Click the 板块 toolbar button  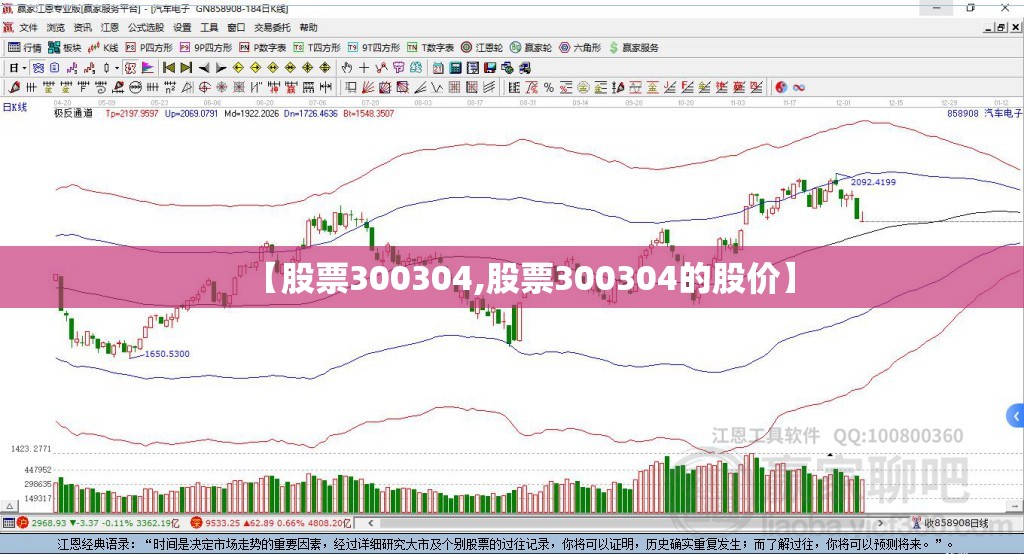65,48
